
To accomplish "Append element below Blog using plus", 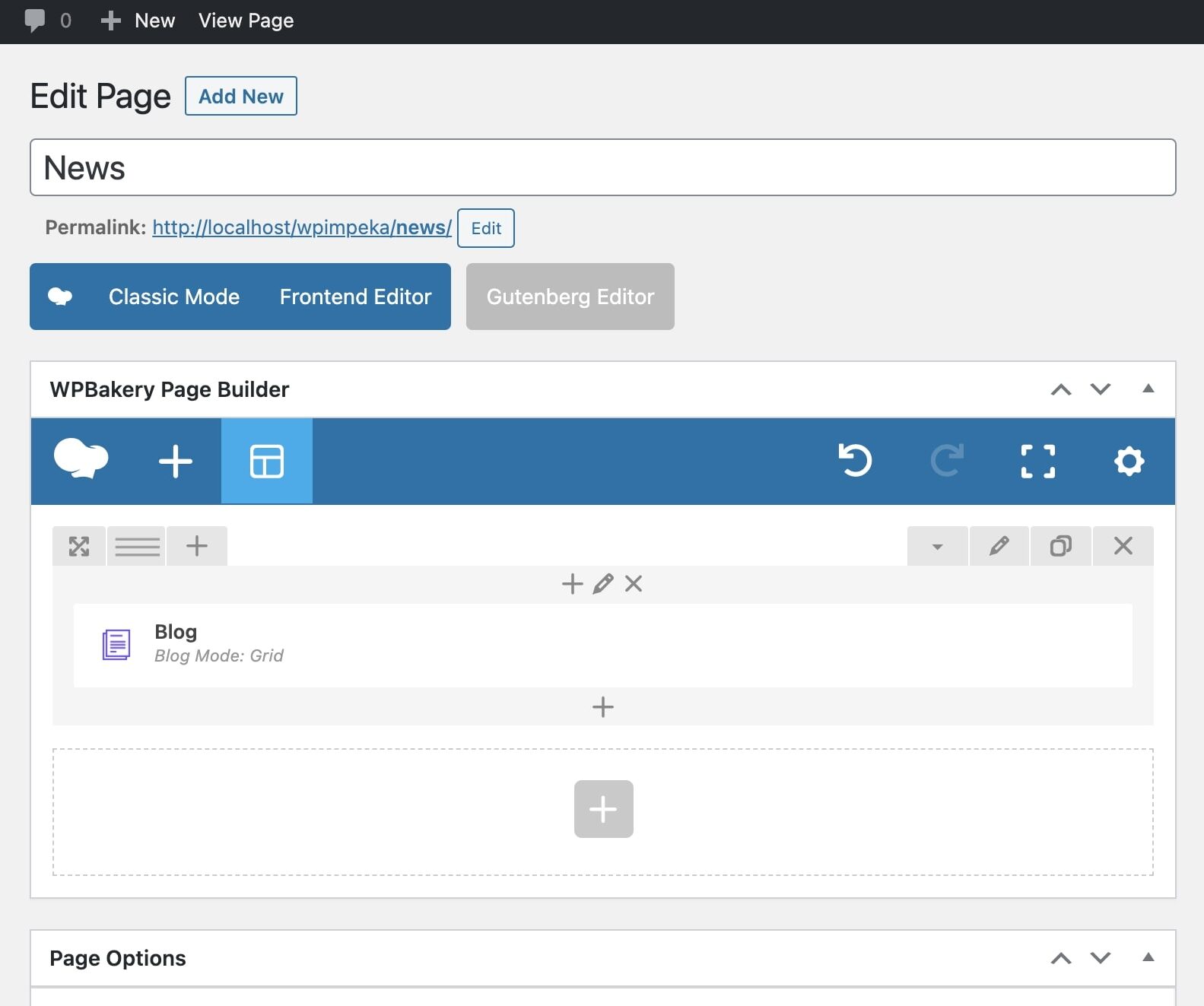I will (x=603, y=707).
